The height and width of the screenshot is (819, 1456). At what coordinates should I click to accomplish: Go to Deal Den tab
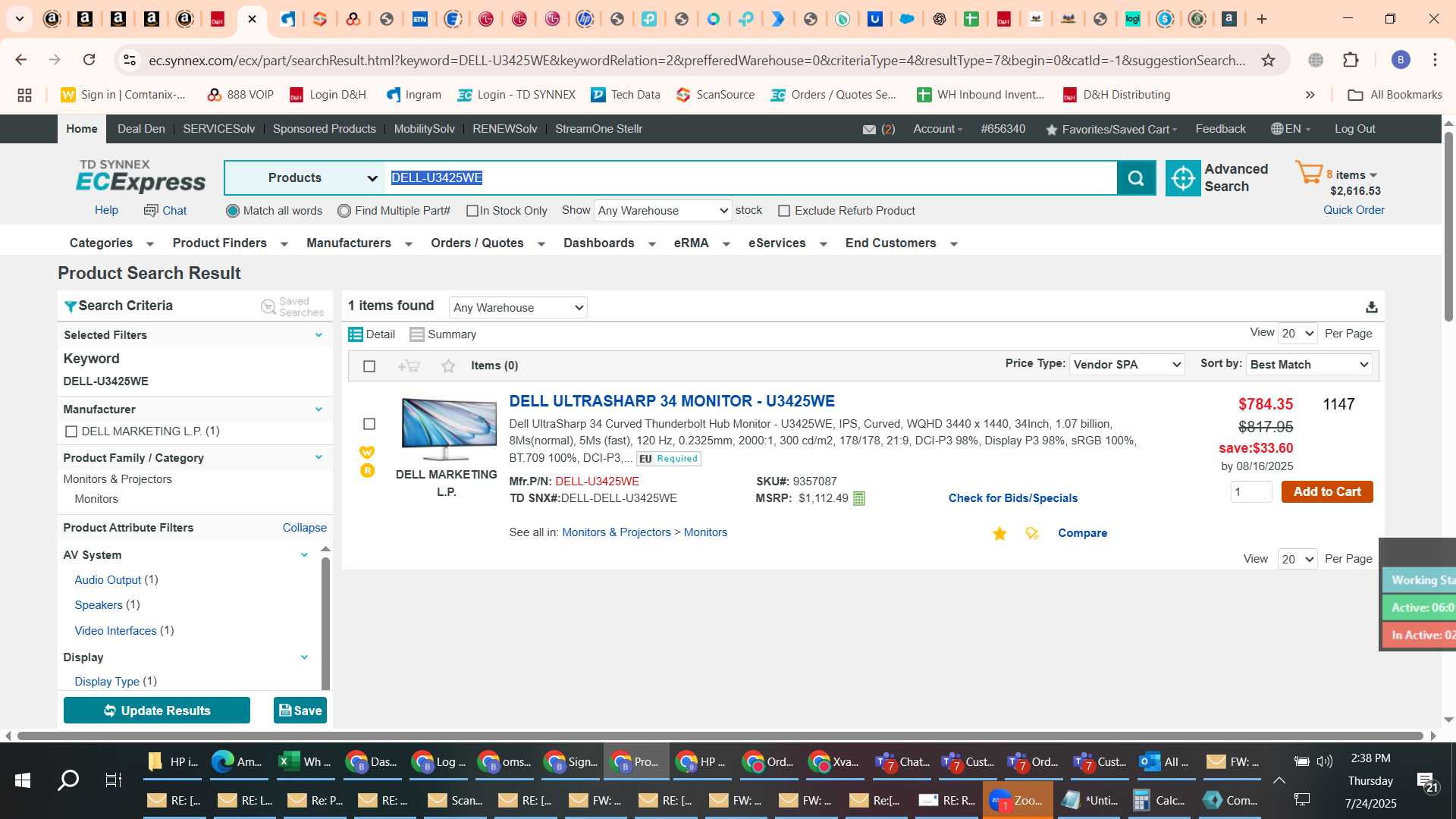(141, 129)
